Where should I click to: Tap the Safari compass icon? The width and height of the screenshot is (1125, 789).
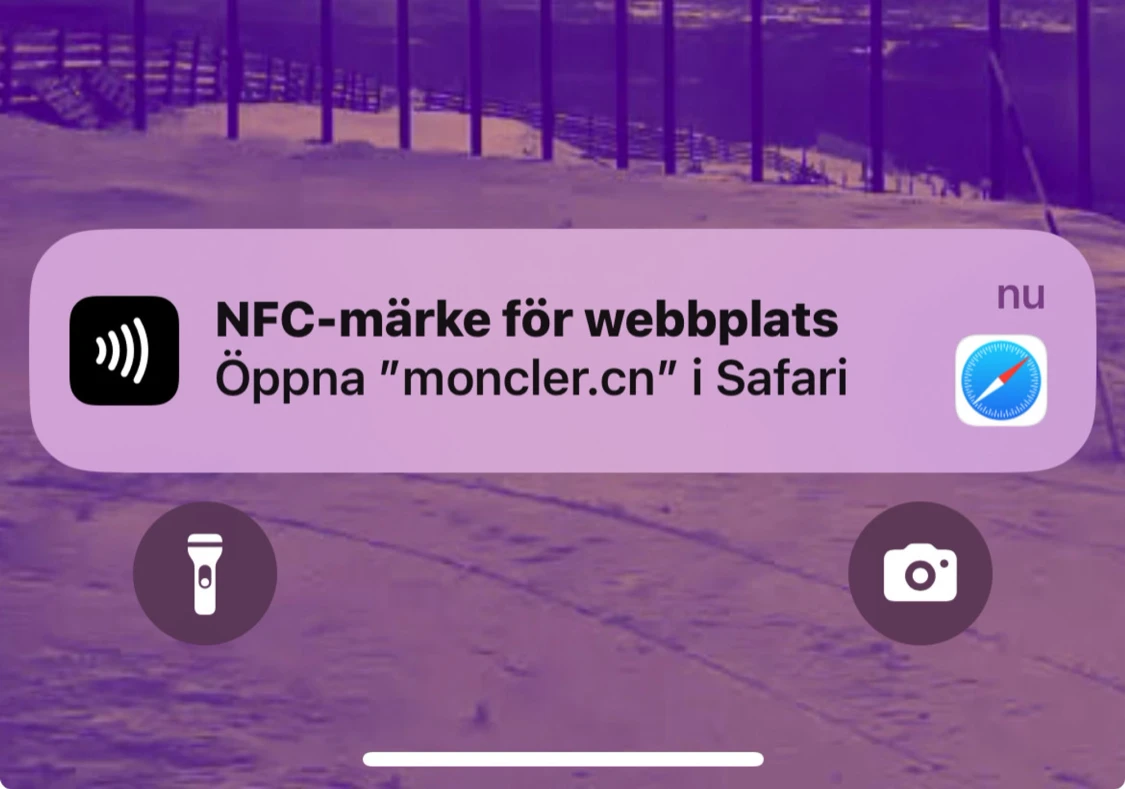point(1001,380)
